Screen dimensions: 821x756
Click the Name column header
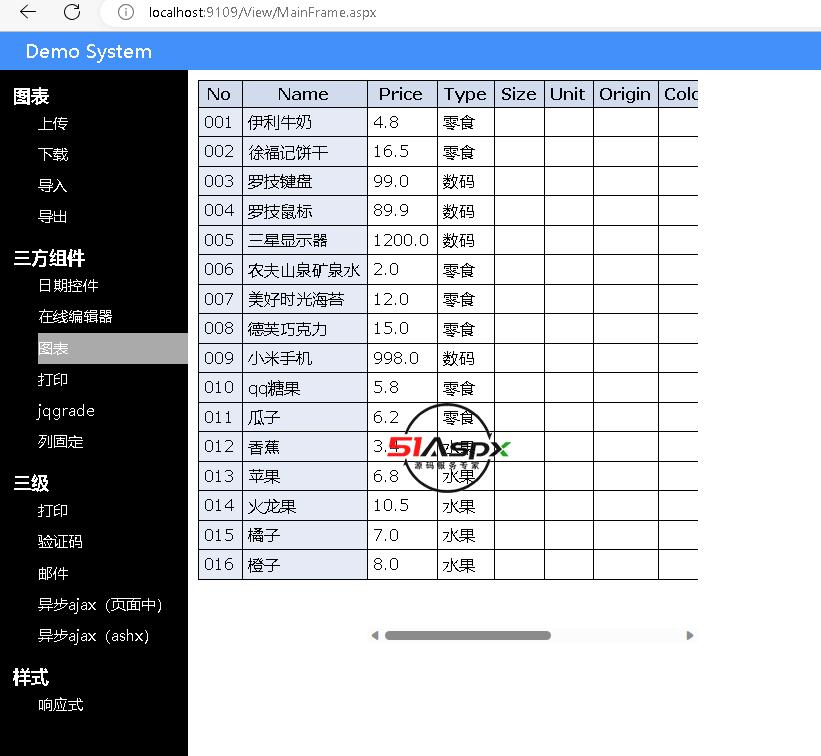coord(304,94)
